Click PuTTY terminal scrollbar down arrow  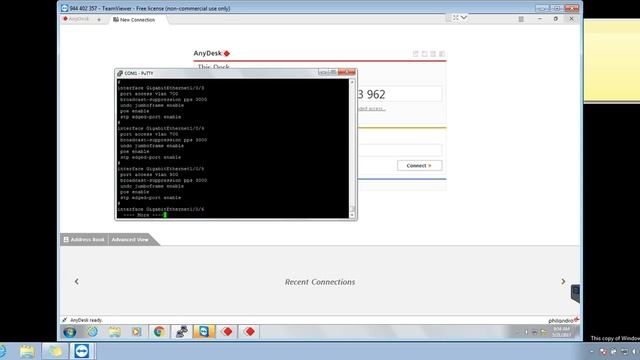coord(352,215)
